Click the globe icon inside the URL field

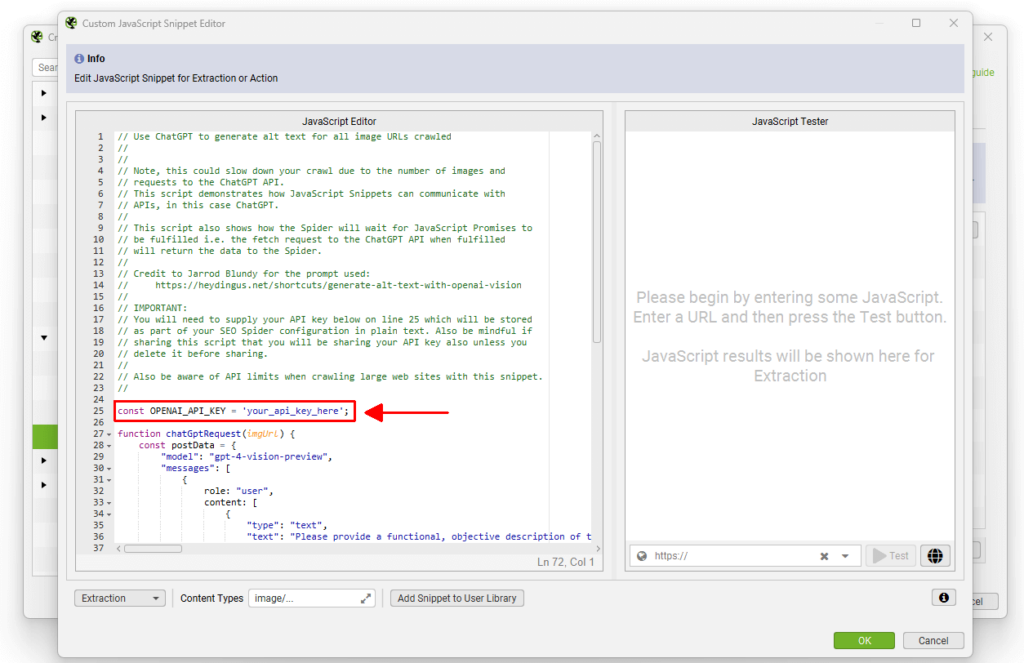click(x=642, y=556)
